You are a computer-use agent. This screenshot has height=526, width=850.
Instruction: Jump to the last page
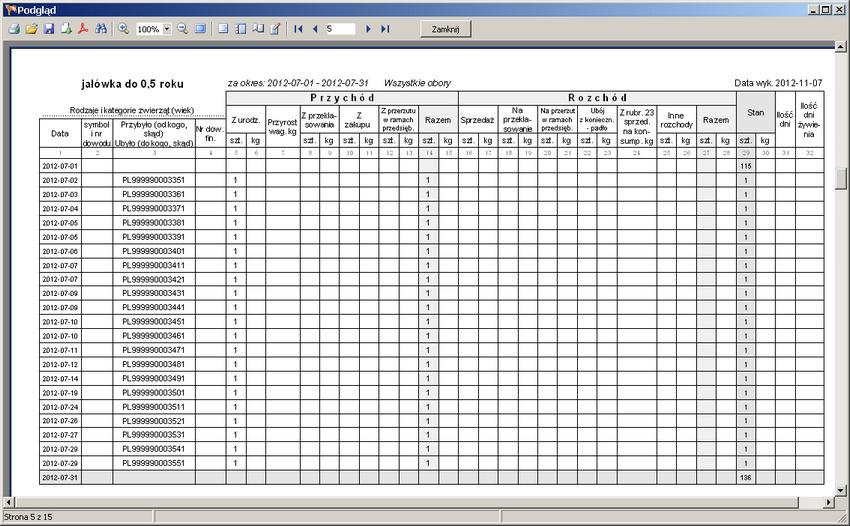pyautogui.click(x=385, y=29)
